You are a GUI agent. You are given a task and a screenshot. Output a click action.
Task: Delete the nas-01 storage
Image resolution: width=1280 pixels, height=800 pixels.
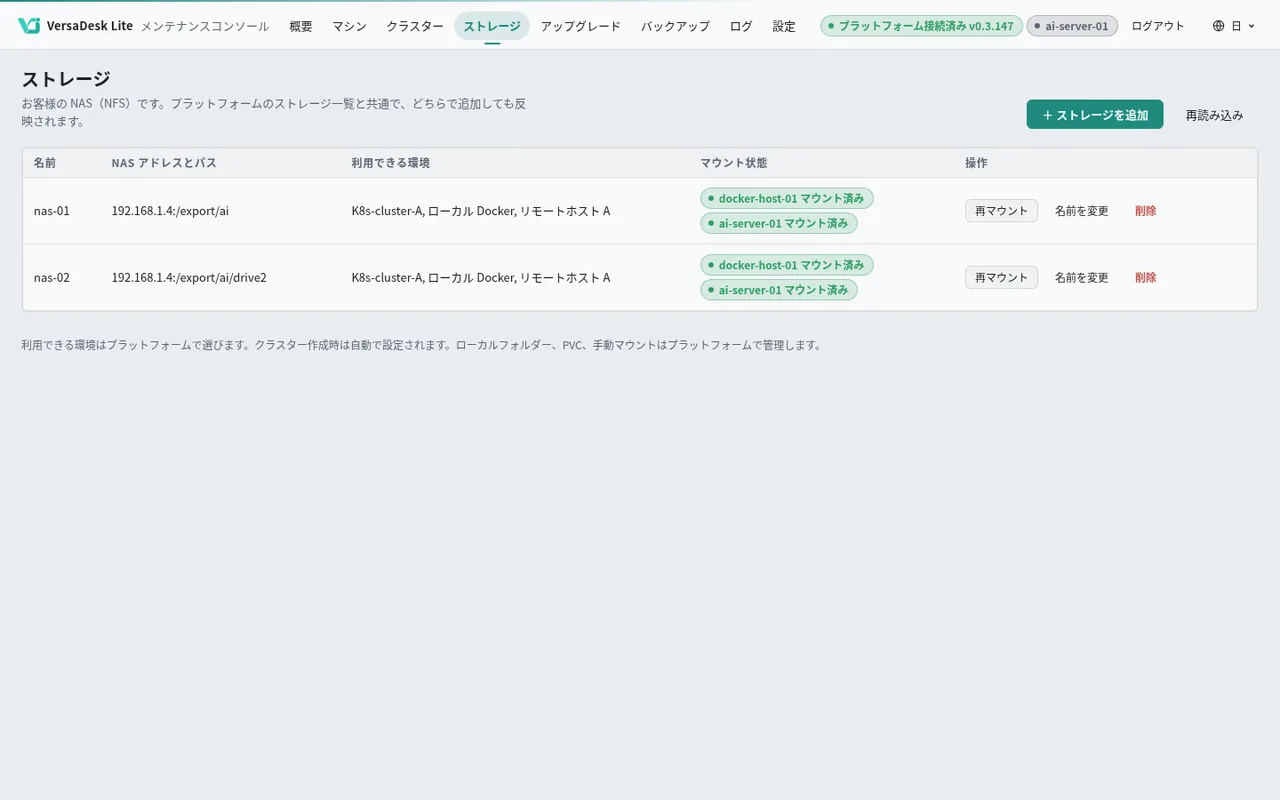(x=1146, y=211)
